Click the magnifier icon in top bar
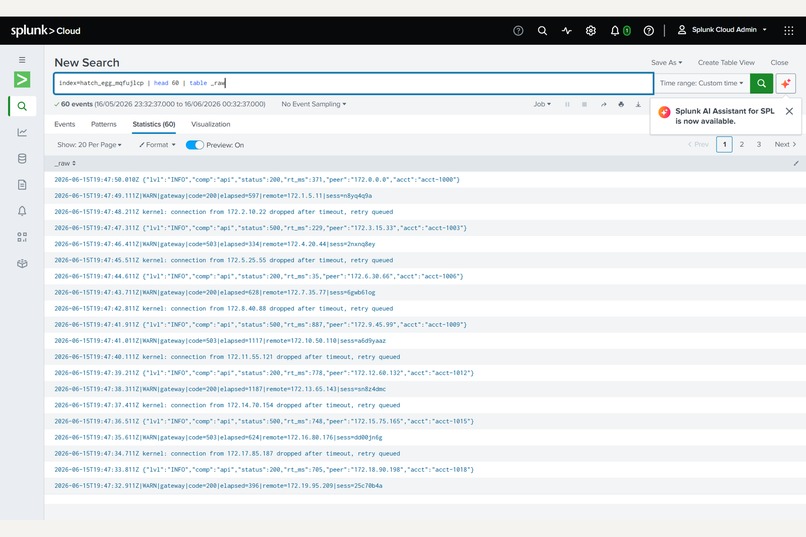The height and width of the screenshot is (537, 806). tap(542, 31)
